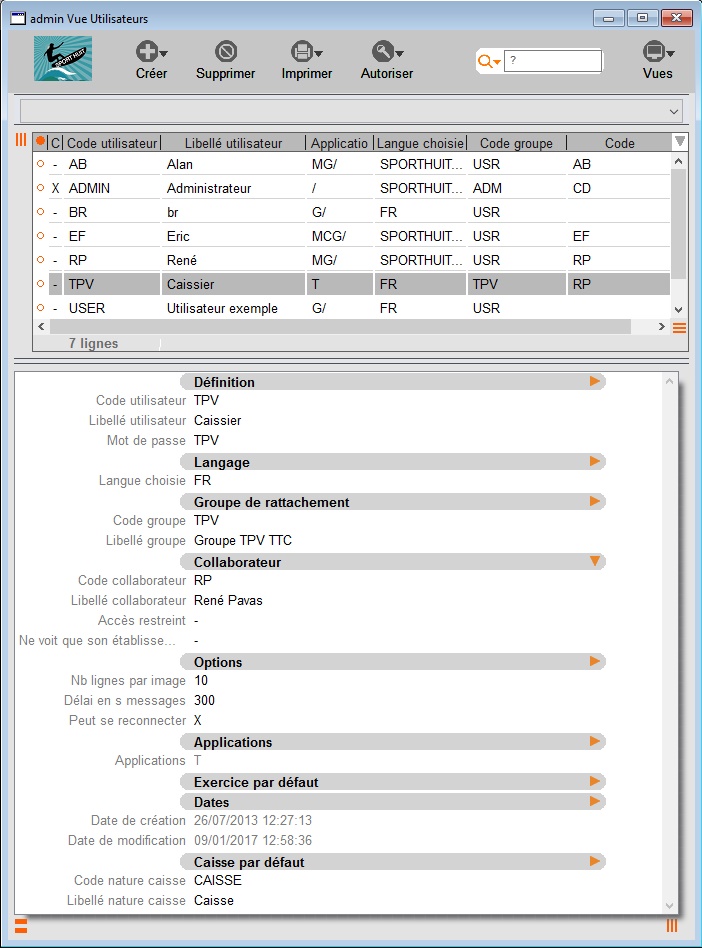Screen dimensions: 702x948
Task: Click the table horizontal scroll right arrow
Action: pos(661,326)
